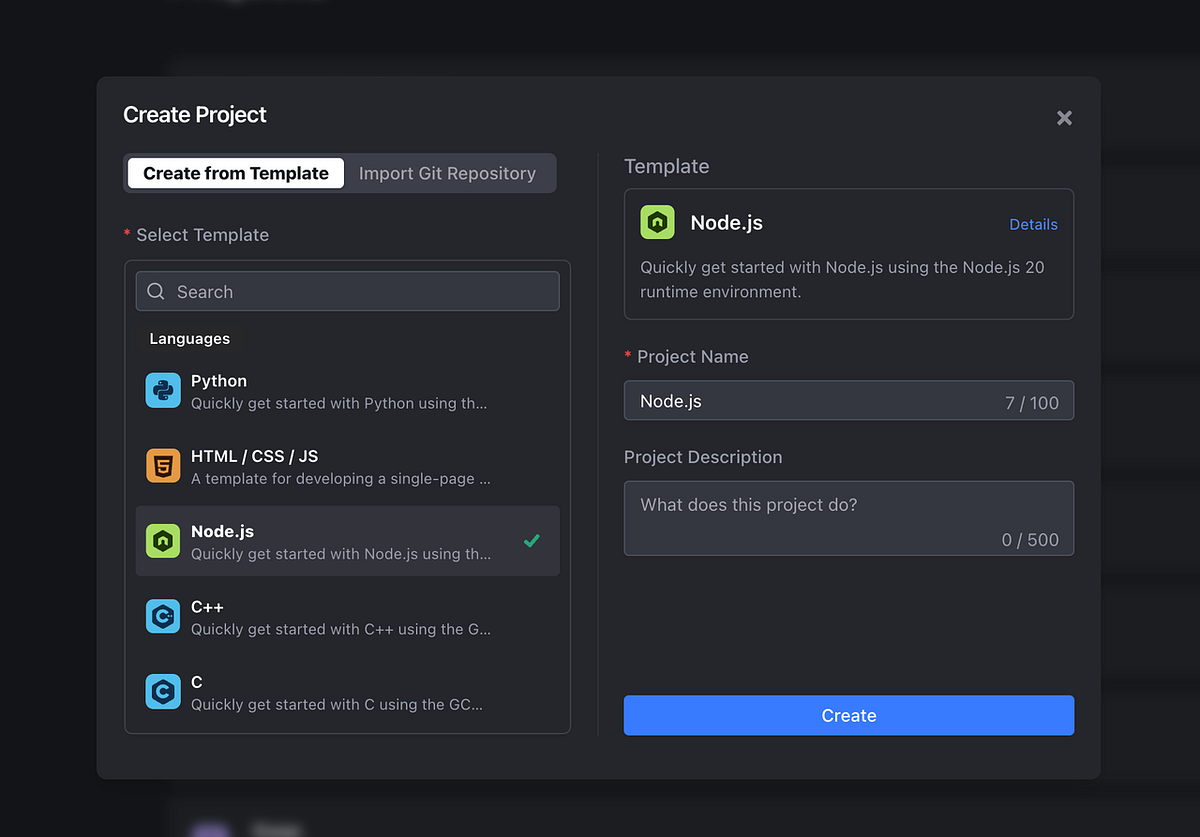Click the Select Template label
Screen dimensions: 1200x837
(x=202, y=235)
